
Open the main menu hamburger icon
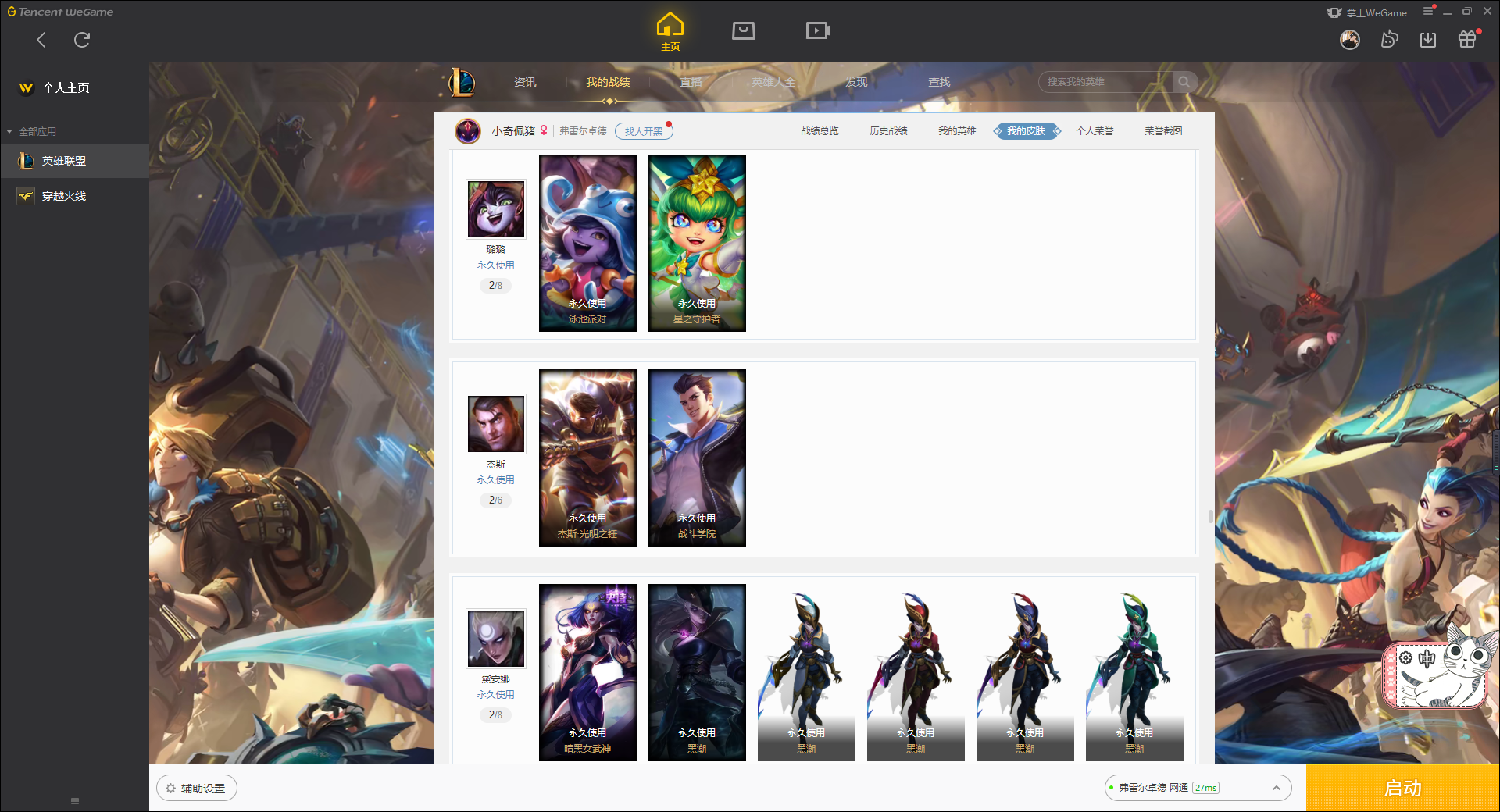(1428, 11)
